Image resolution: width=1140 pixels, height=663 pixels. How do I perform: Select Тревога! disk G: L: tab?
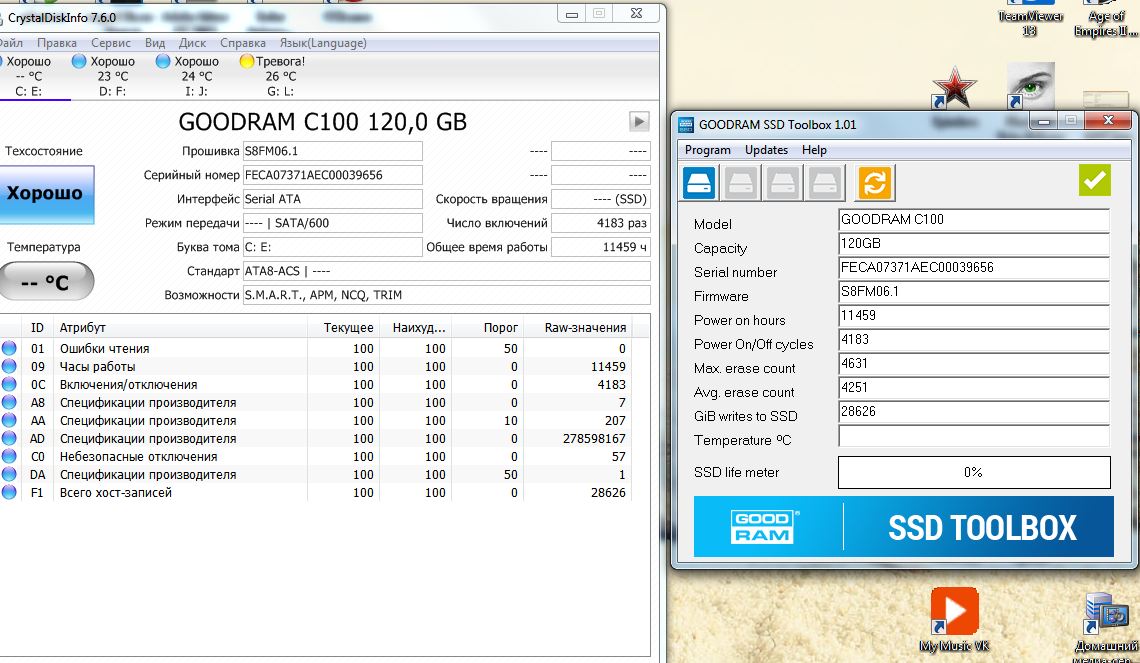[x=273, y=76]
